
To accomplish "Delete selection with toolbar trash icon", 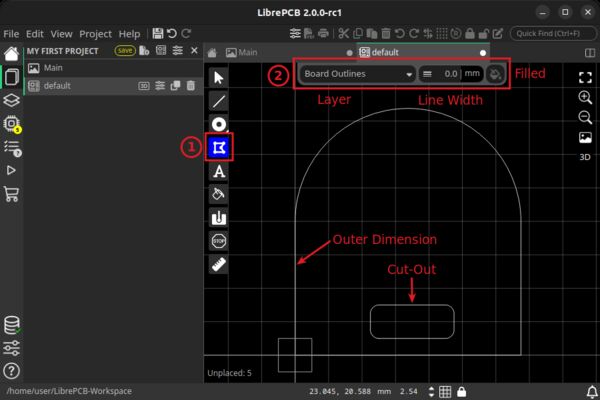I will click(386, 34).
